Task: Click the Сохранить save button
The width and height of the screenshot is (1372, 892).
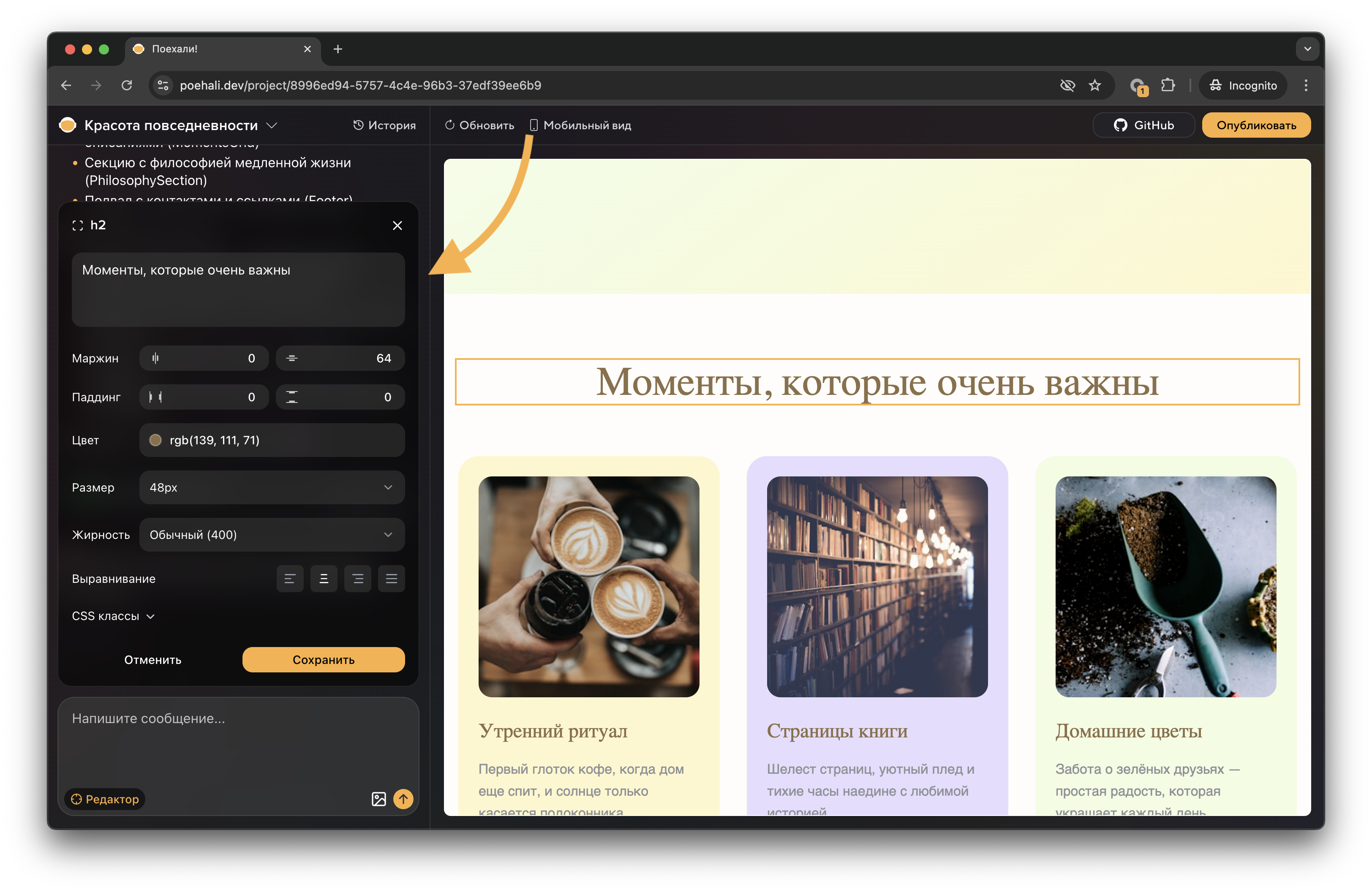Action: 324,660
